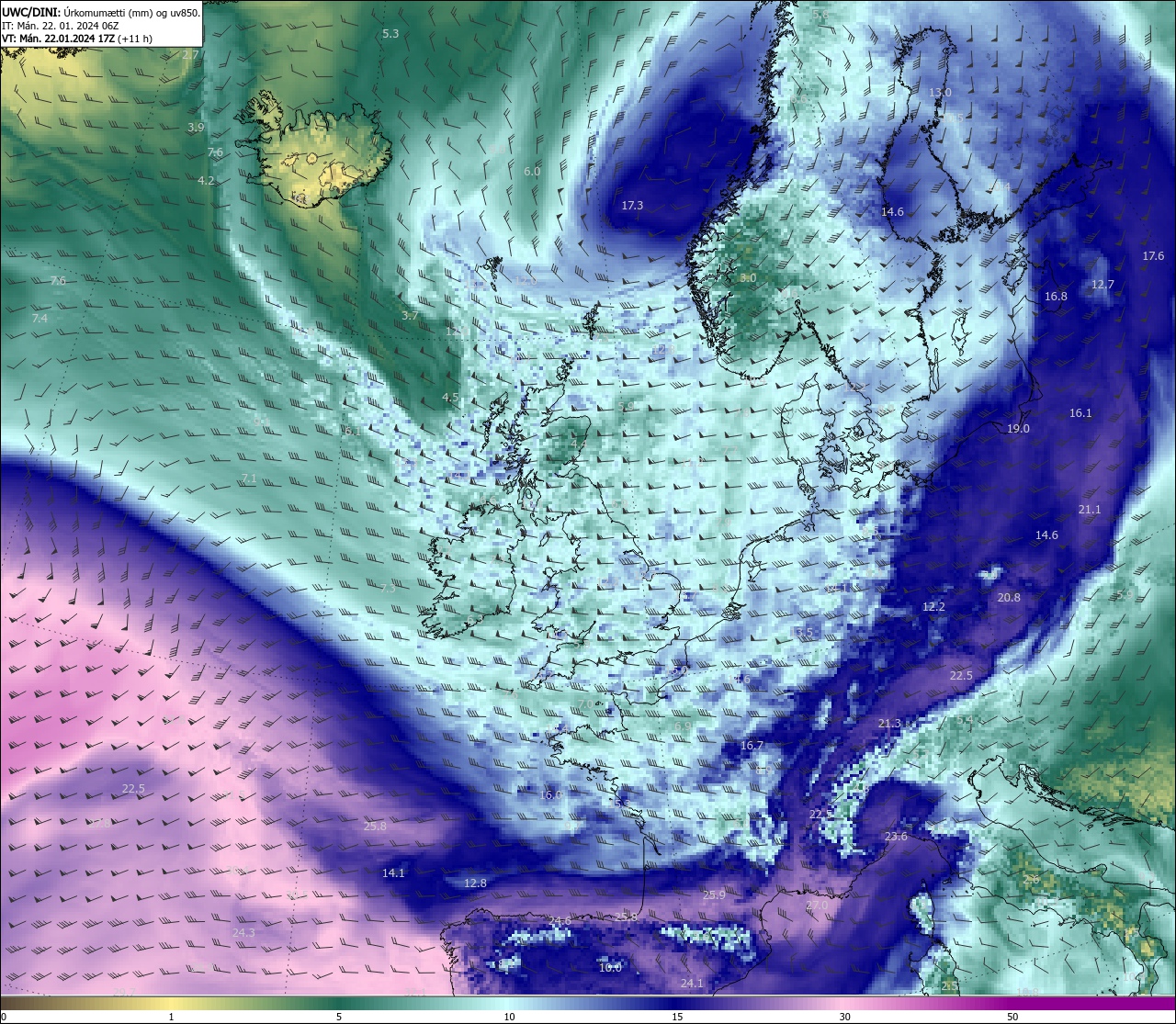1176x1024 pixels.
Task: Click the 20.8 value label
Action: [1009, 598]
